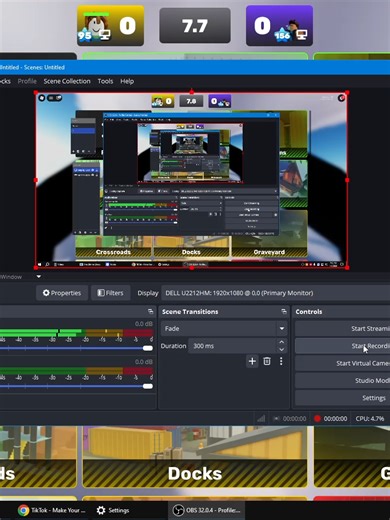
Task: Start the Virtual Camera
Action: point(343,363)
